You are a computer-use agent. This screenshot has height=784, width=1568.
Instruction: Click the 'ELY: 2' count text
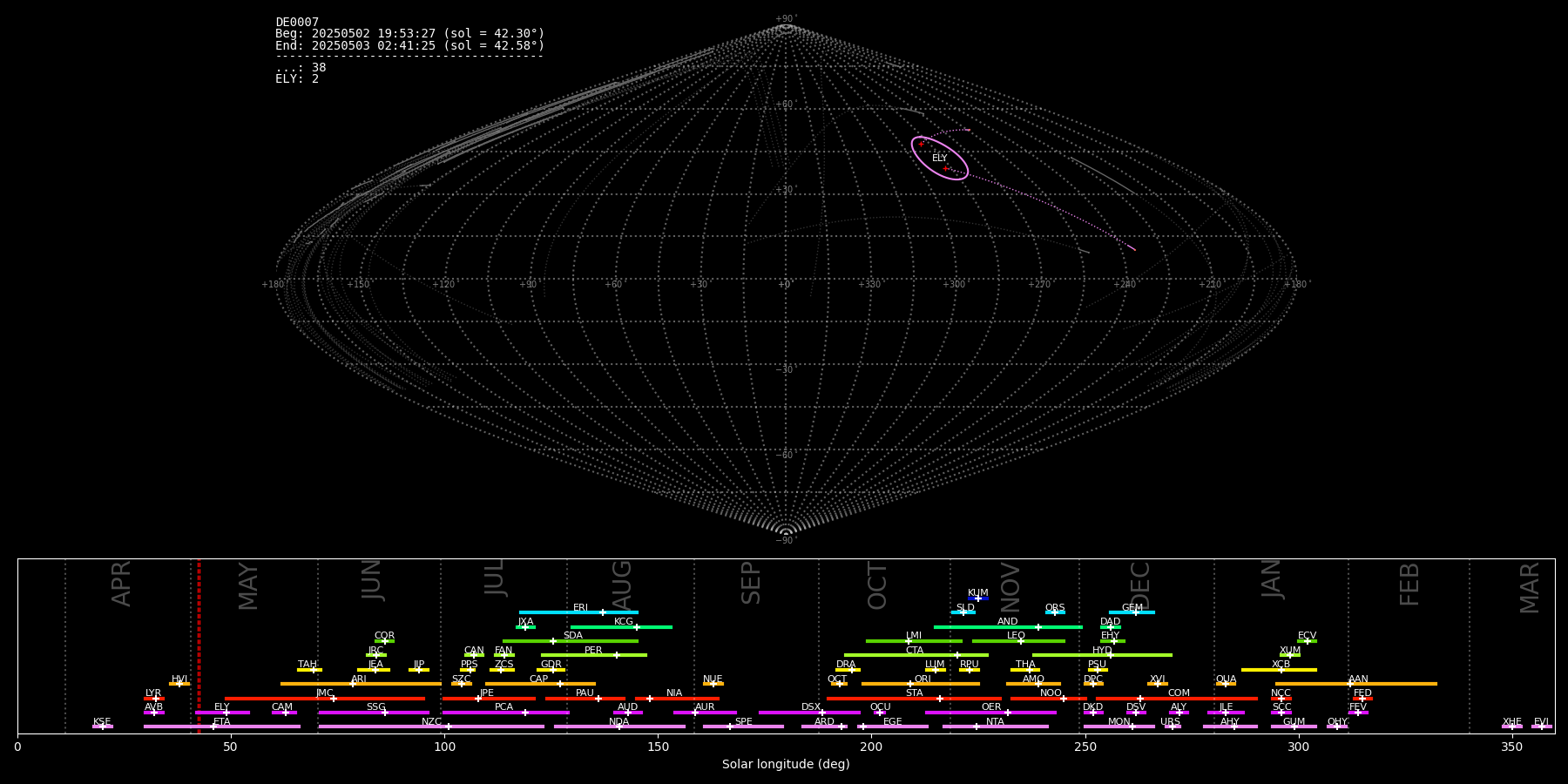(x=297, y=78)
